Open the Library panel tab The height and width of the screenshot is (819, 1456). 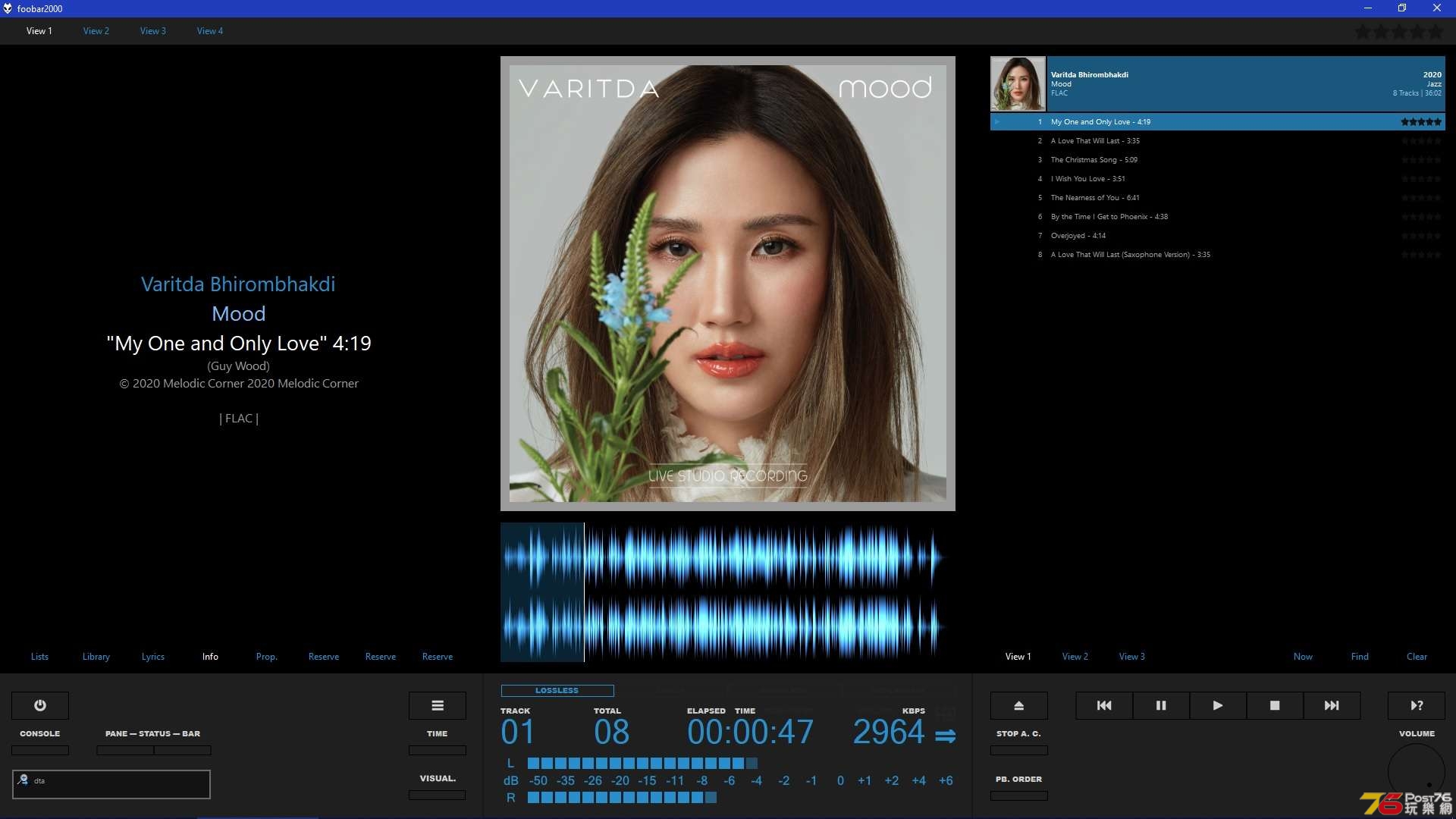(x=96, y=657)
